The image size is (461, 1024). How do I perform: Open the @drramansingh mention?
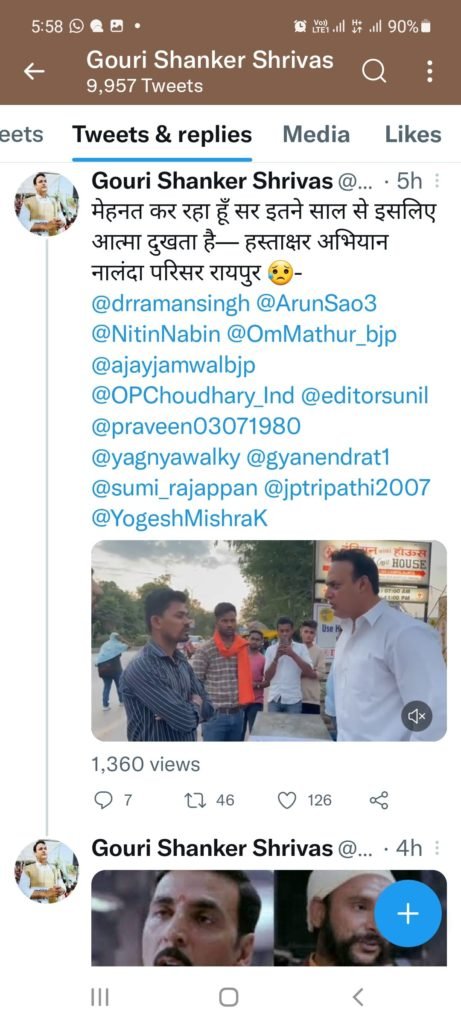[x=170, y=304]
